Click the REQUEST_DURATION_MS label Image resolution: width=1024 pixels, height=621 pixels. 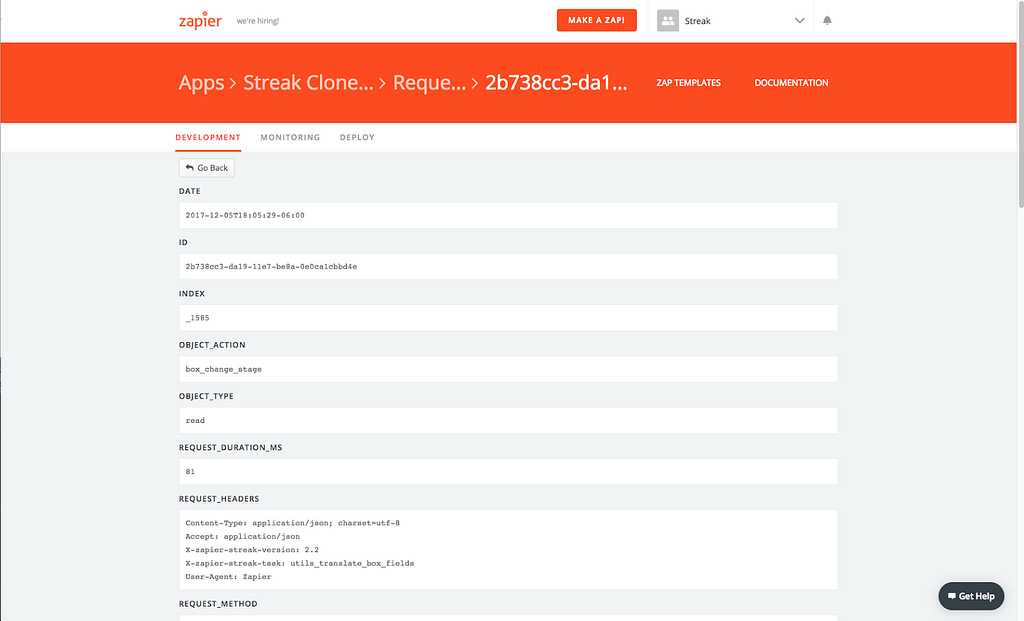(231, 447)
